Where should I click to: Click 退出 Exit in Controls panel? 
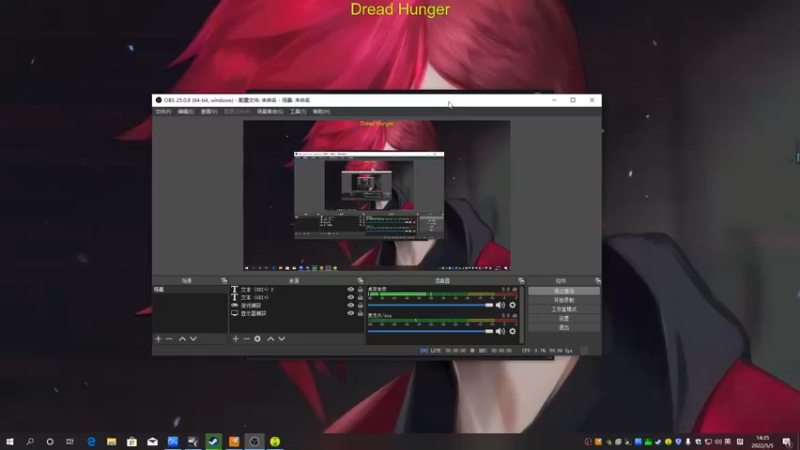click(x=564, y=328)
